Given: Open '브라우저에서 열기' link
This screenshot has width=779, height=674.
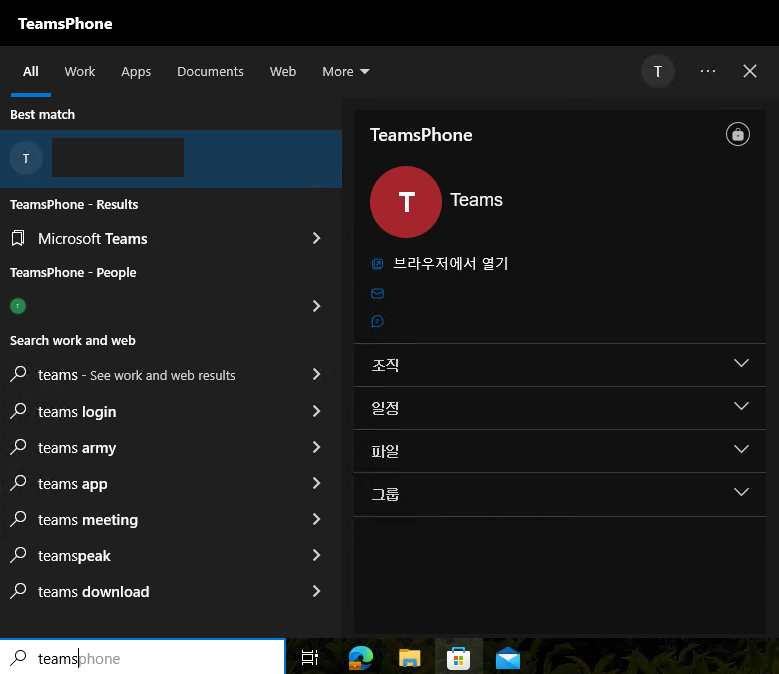Looking at the screenshot, I should (451, 263).
